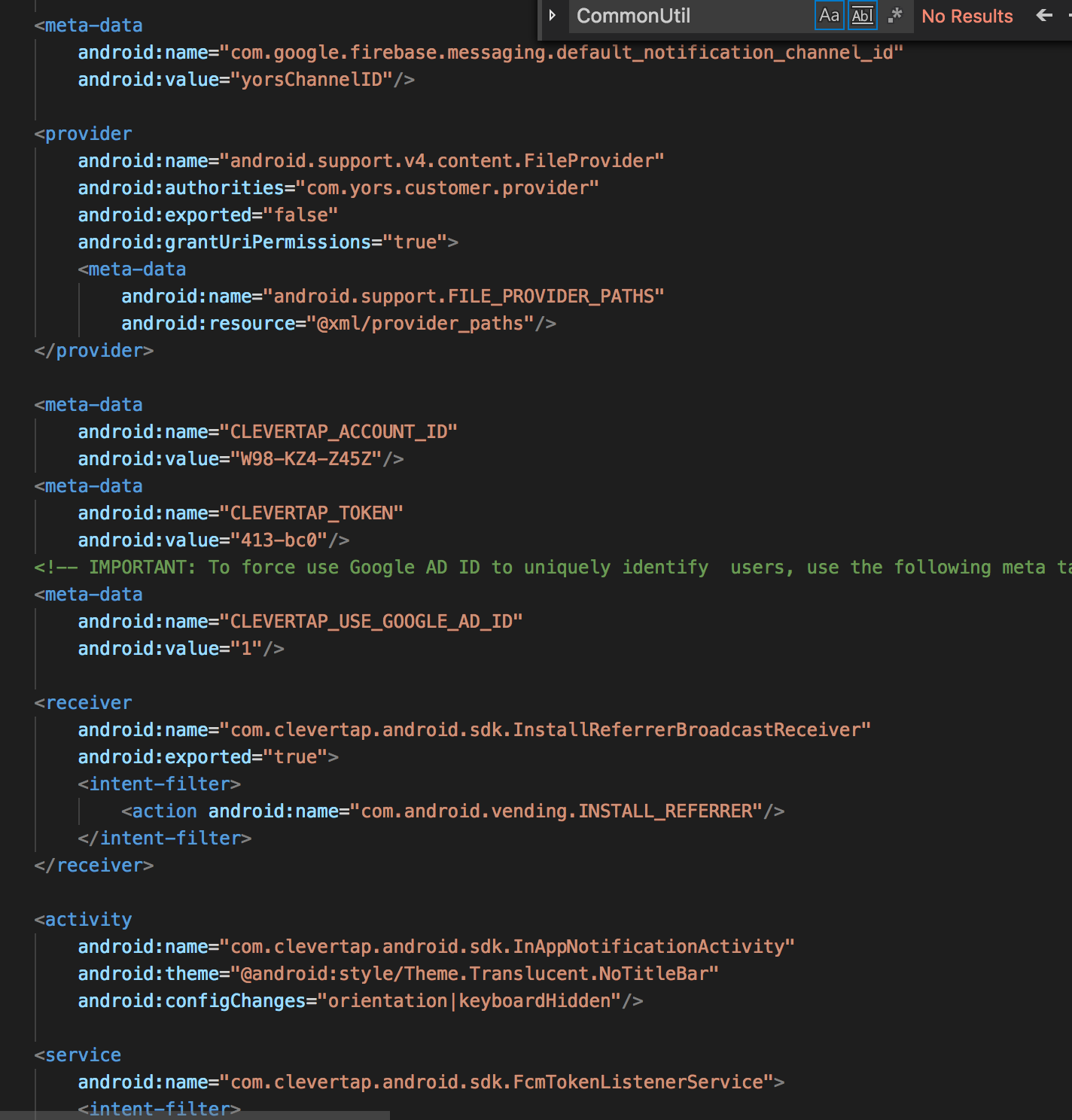1072x1120 pixels.
Task: Toggle match case in the search widget
Action: click(829, 15)
